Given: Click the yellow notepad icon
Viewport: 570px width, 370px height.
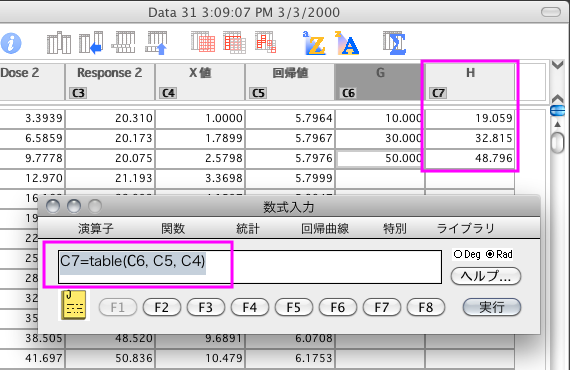Looking at the screenshot, I should 74,305.
